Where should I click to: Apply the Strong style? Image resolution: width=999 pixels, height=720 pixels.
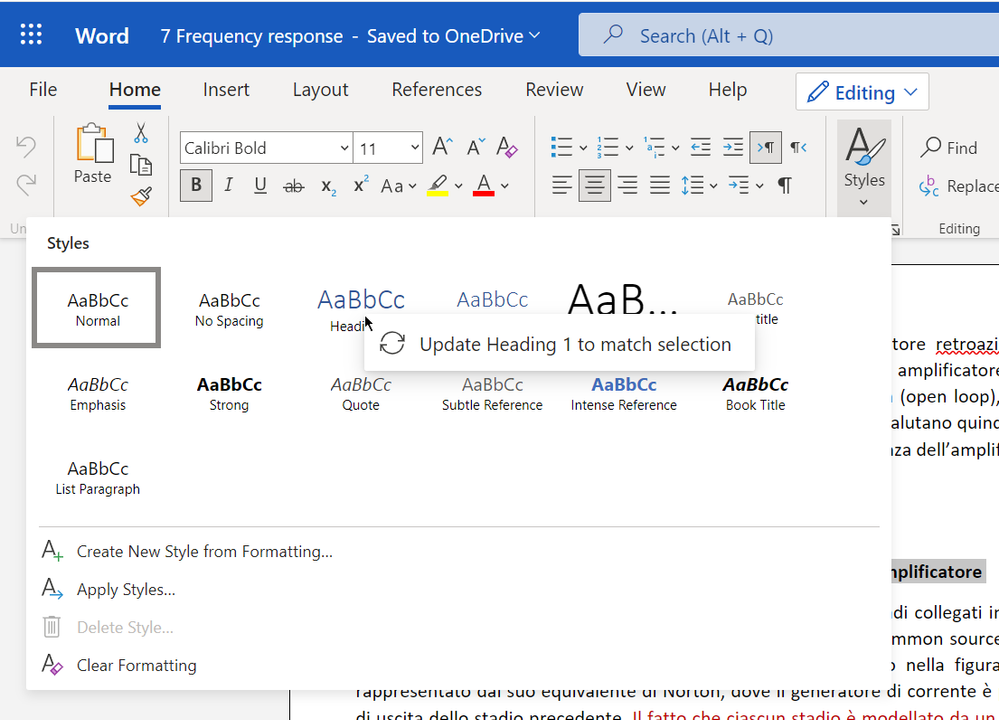click(x=229, y=392)
